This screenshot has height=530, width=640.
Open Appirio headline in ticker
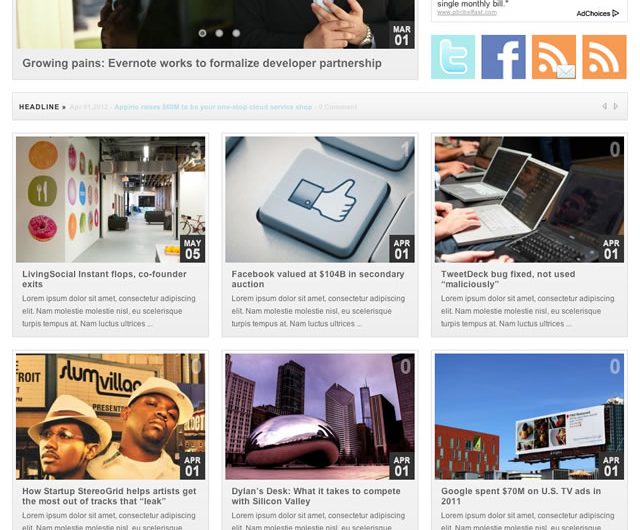(x=213, y=107)
